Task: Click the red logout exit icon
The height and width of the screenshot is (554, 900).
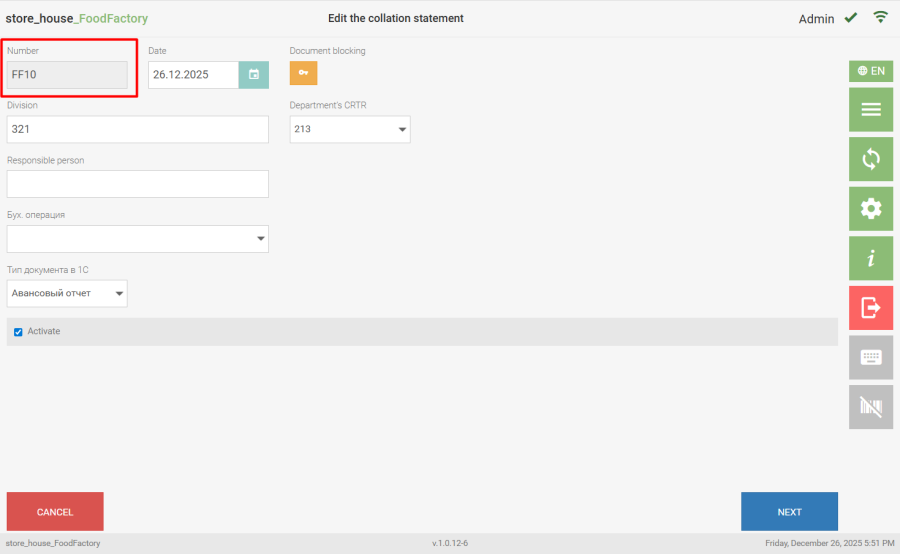Action: (x=870, y=308)
